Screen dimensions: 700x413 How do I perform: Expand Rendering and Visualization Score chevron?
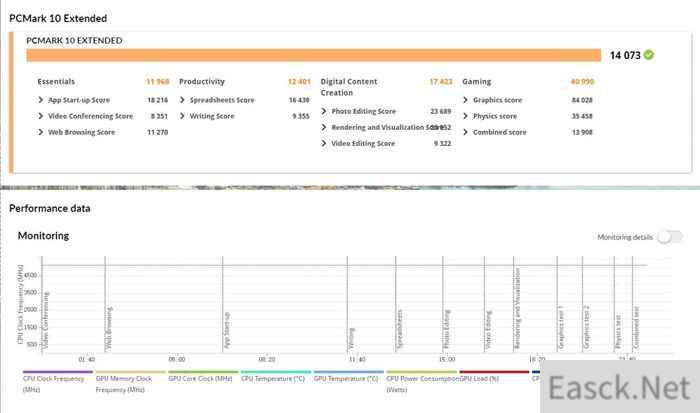pyautogui.click(x=324, y=127)
